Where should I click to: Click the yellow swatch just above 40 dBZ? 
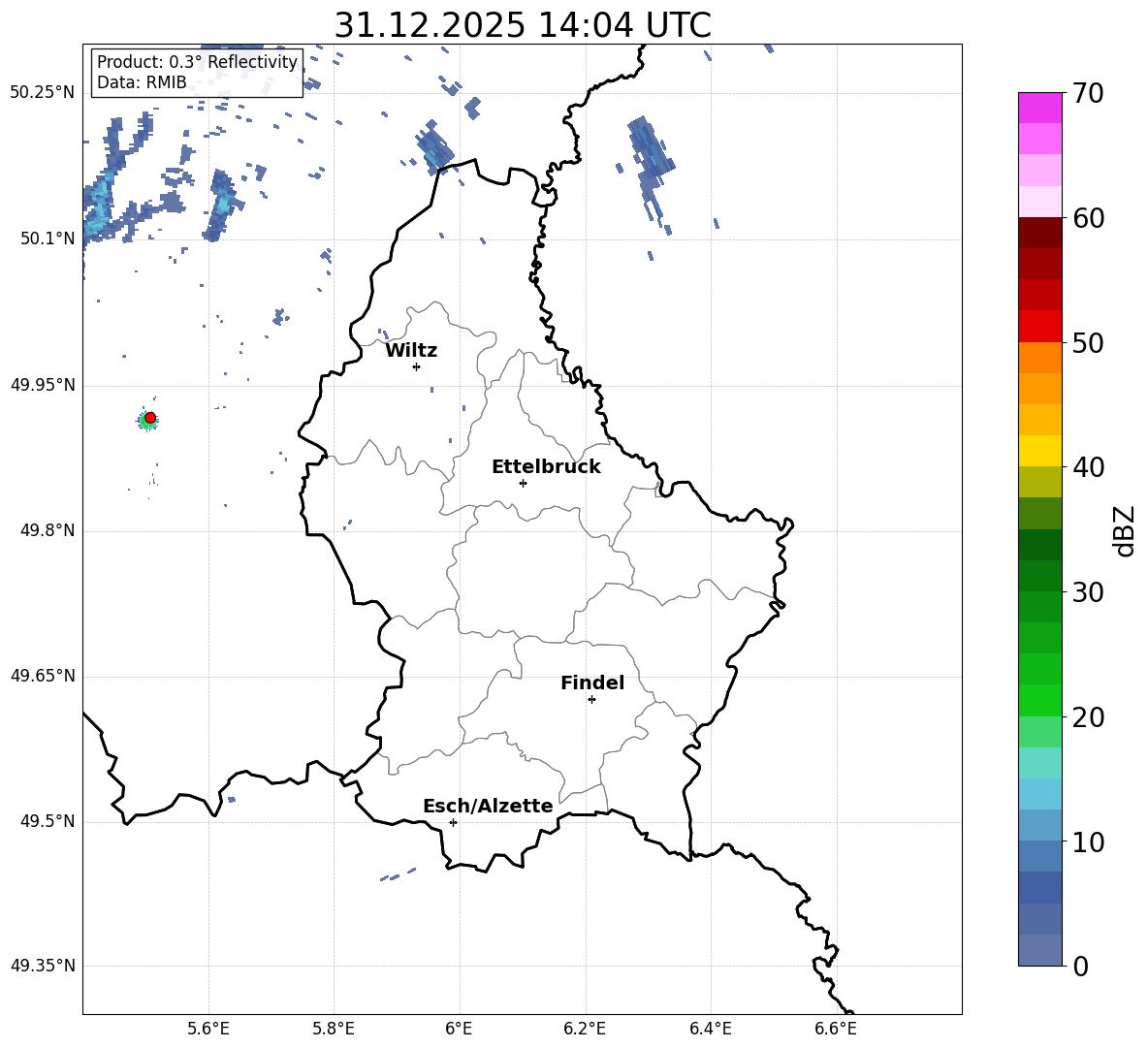point(1039,451)
